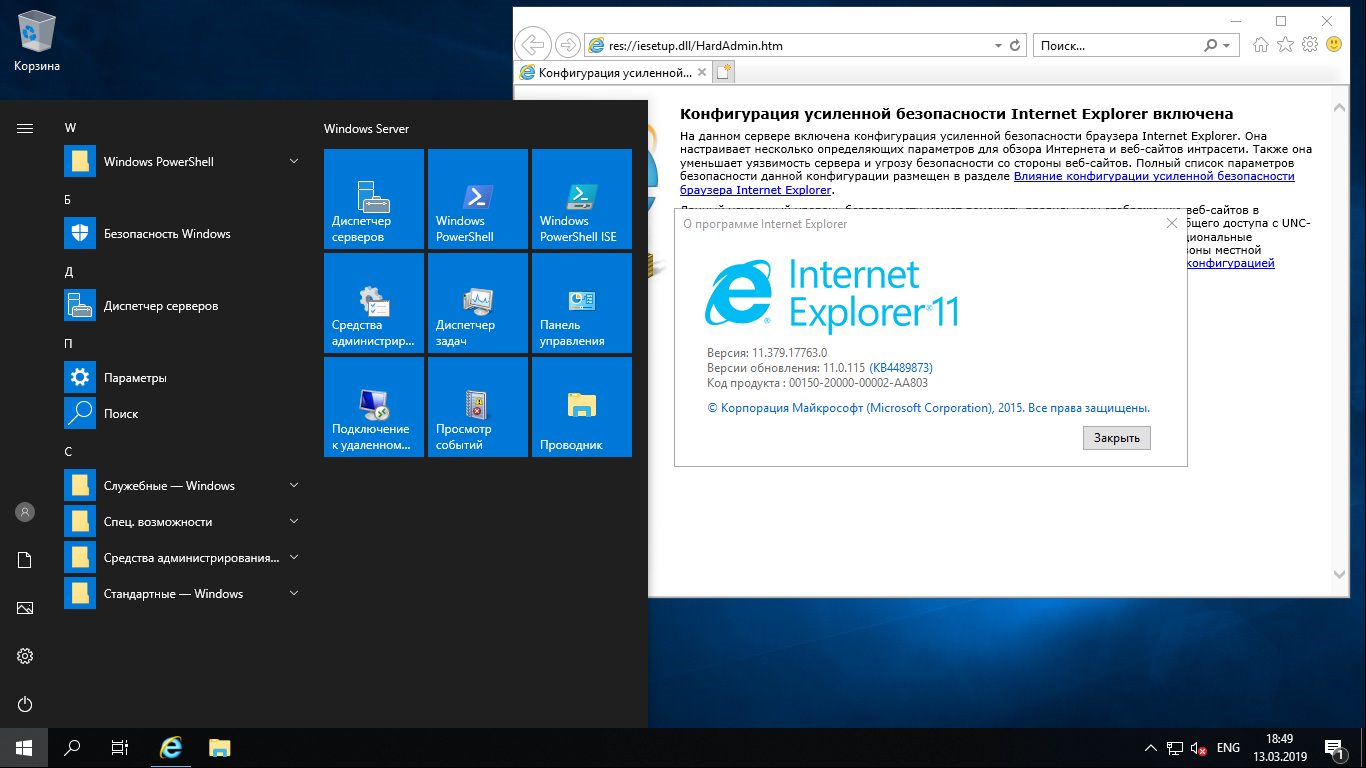Viewport: 1366px width, 768px height.
Task: Open the Панель управления tile
Action: [x=582, y=303]
